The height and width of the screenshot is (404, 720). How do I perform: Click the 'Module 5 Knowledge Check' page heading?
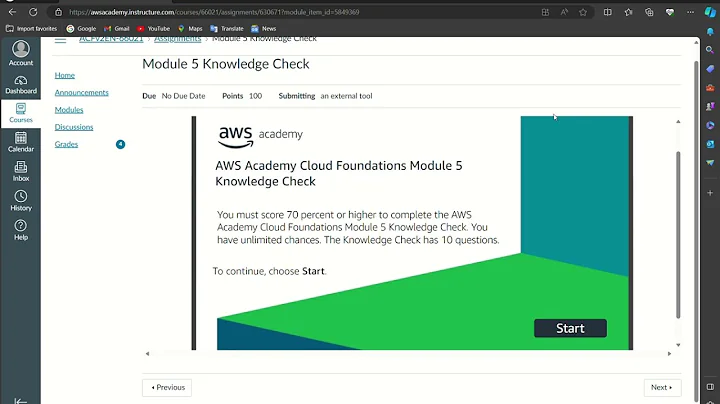[x=226, y=64]
